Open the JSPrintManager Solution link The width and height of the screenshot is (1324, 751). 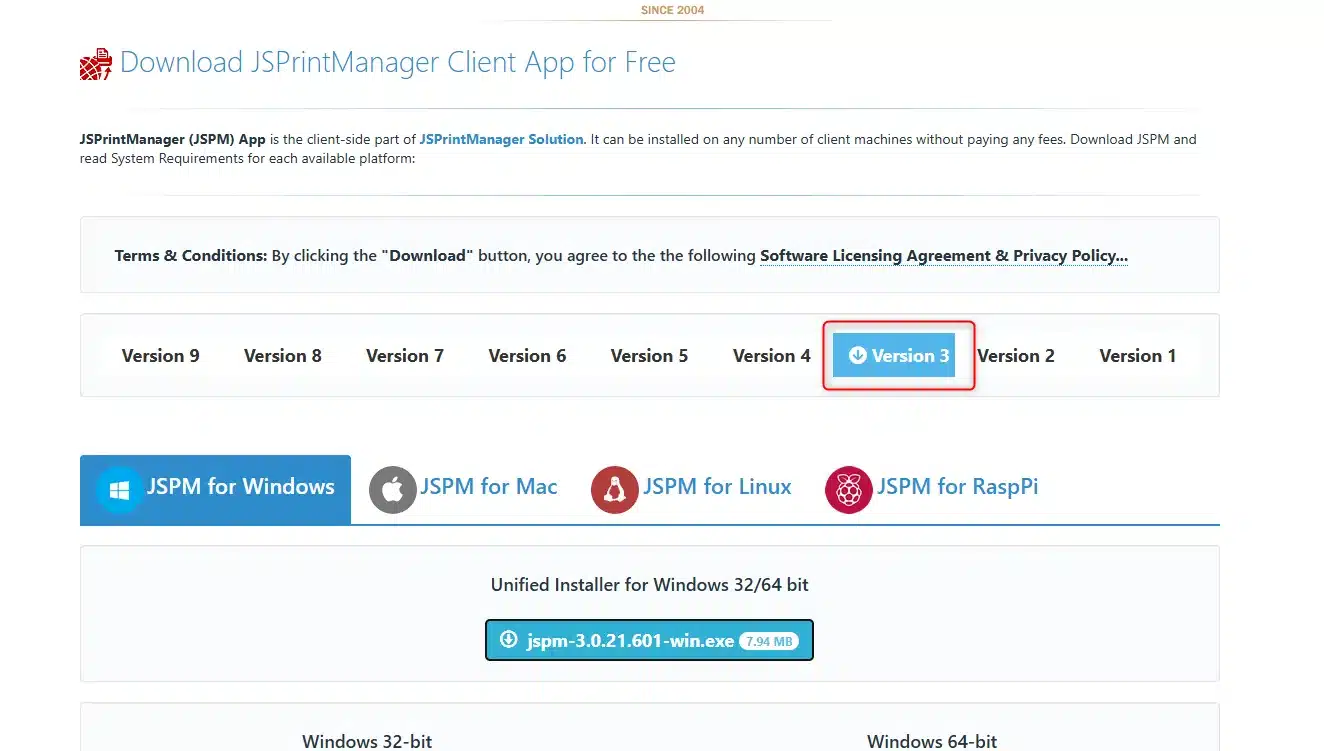(x=501, y=139)
